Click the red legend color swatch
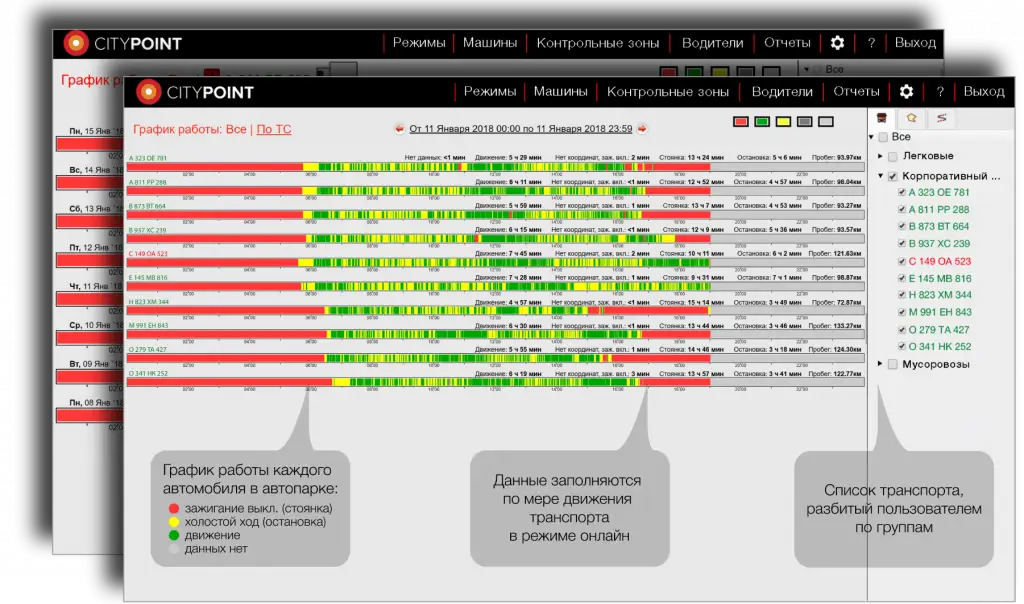The width and height of the screenshot is (1024, 604). [741, 121]
